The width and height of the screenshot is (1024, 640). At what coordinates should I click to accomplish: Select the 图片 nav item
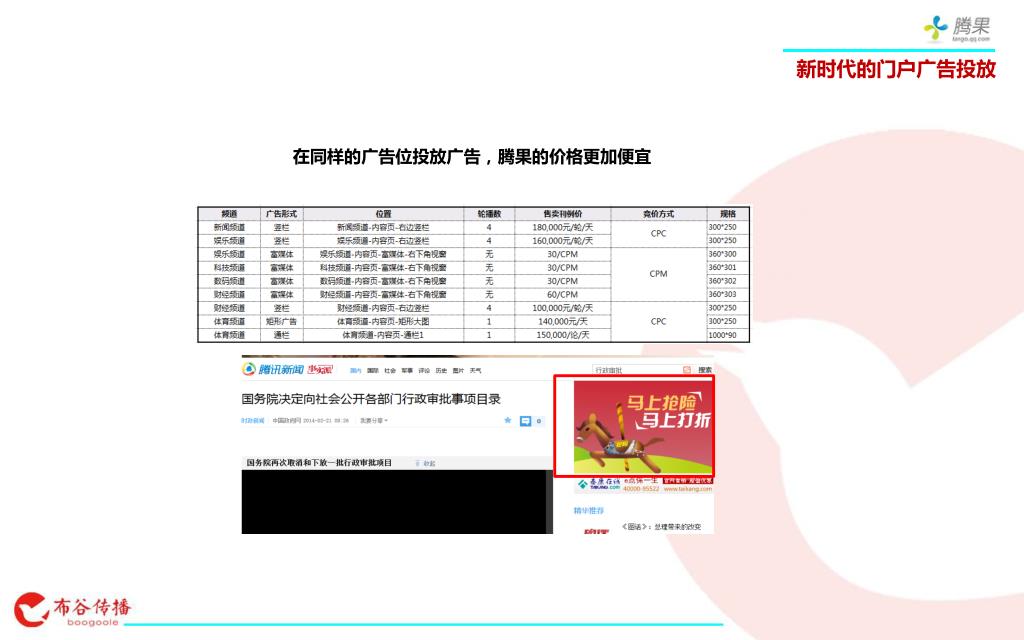(x=458, y=370)
